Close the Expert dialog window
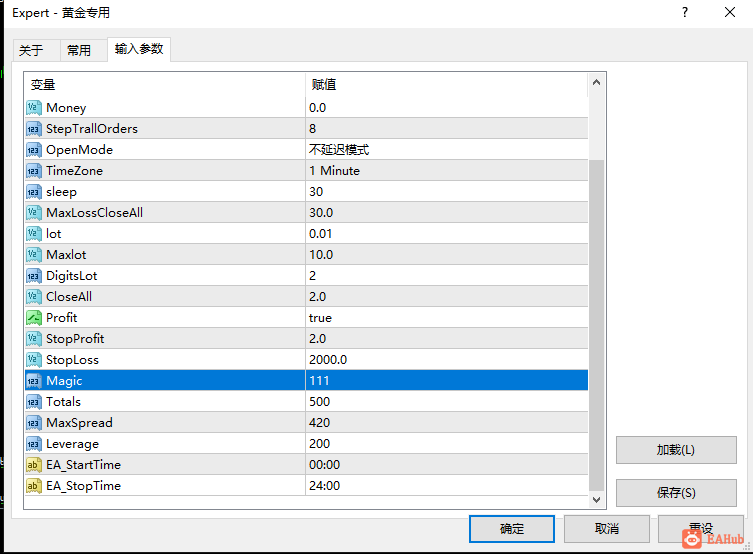This screenshot has height=554, width=753. coord(730,12)
